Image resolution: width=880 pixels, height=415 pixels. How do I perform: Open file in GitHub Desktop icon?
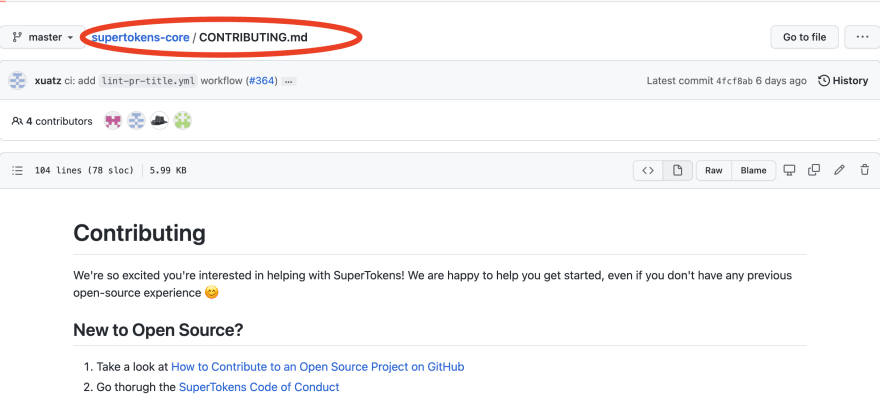pyautogui.click(x=790, y=170)
